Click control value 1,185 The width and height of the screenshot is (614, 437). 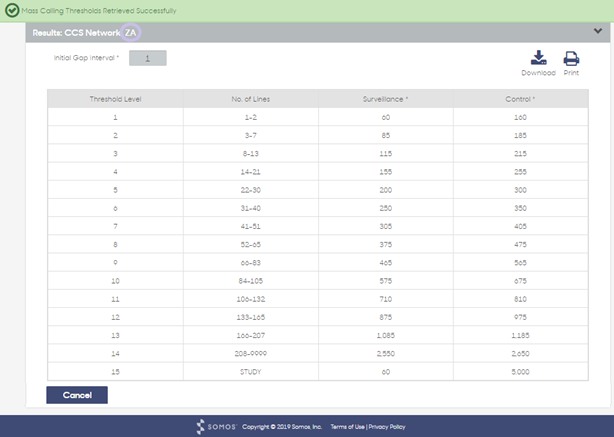pyautogui.click(x=520, y=335)
